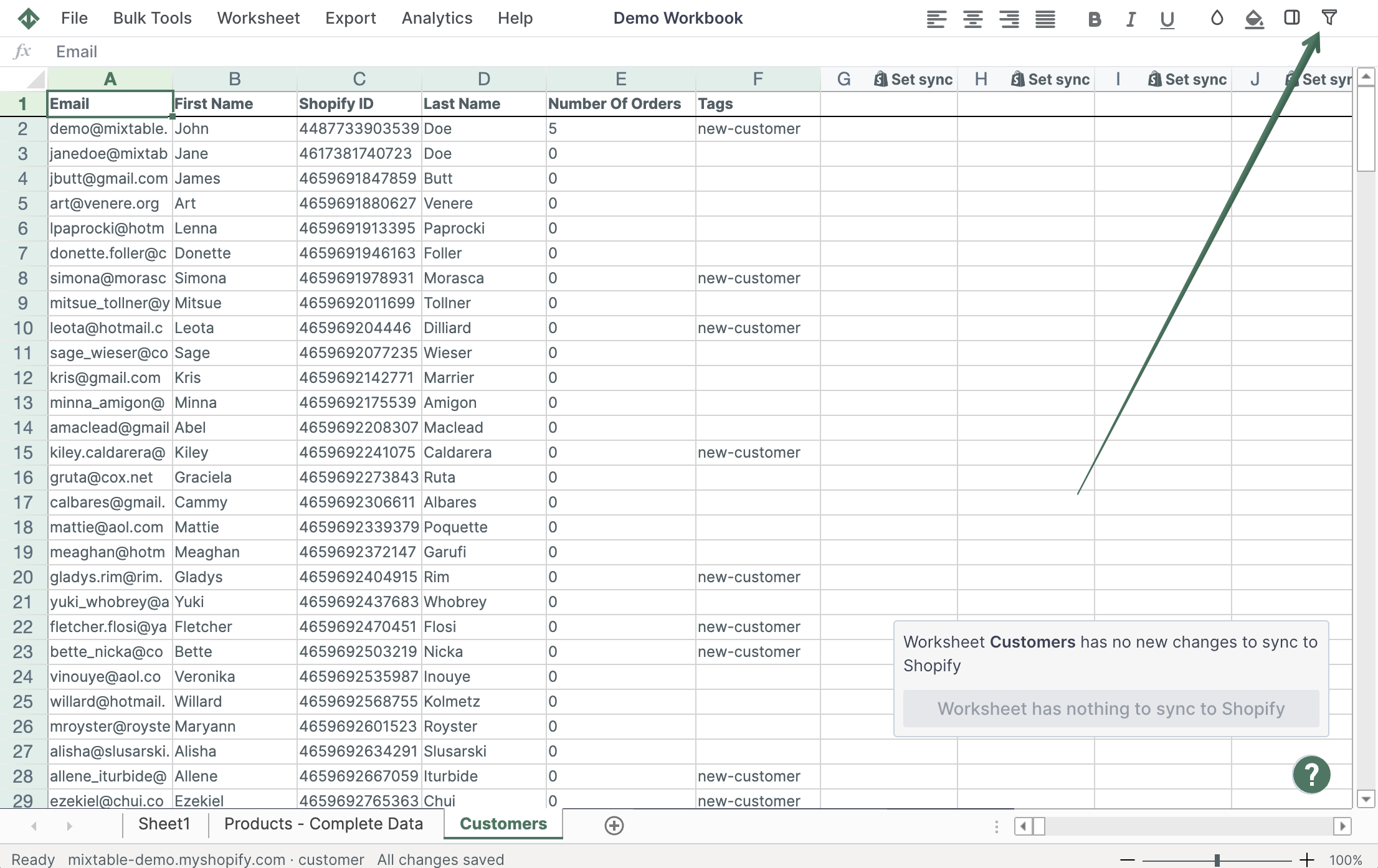Click the fx formula icon
The width and height of the screenshot is (1378, 868).
click(23, 51)
